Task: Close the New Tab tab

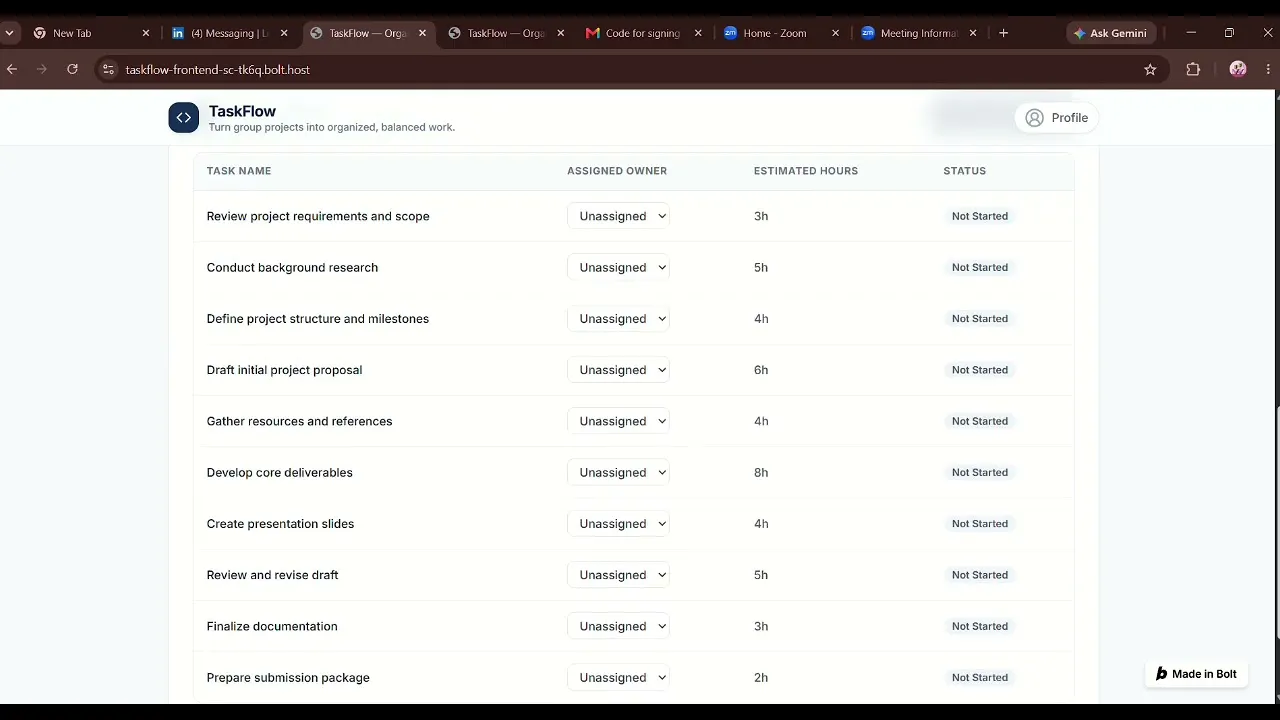Action: click(145, 33)
